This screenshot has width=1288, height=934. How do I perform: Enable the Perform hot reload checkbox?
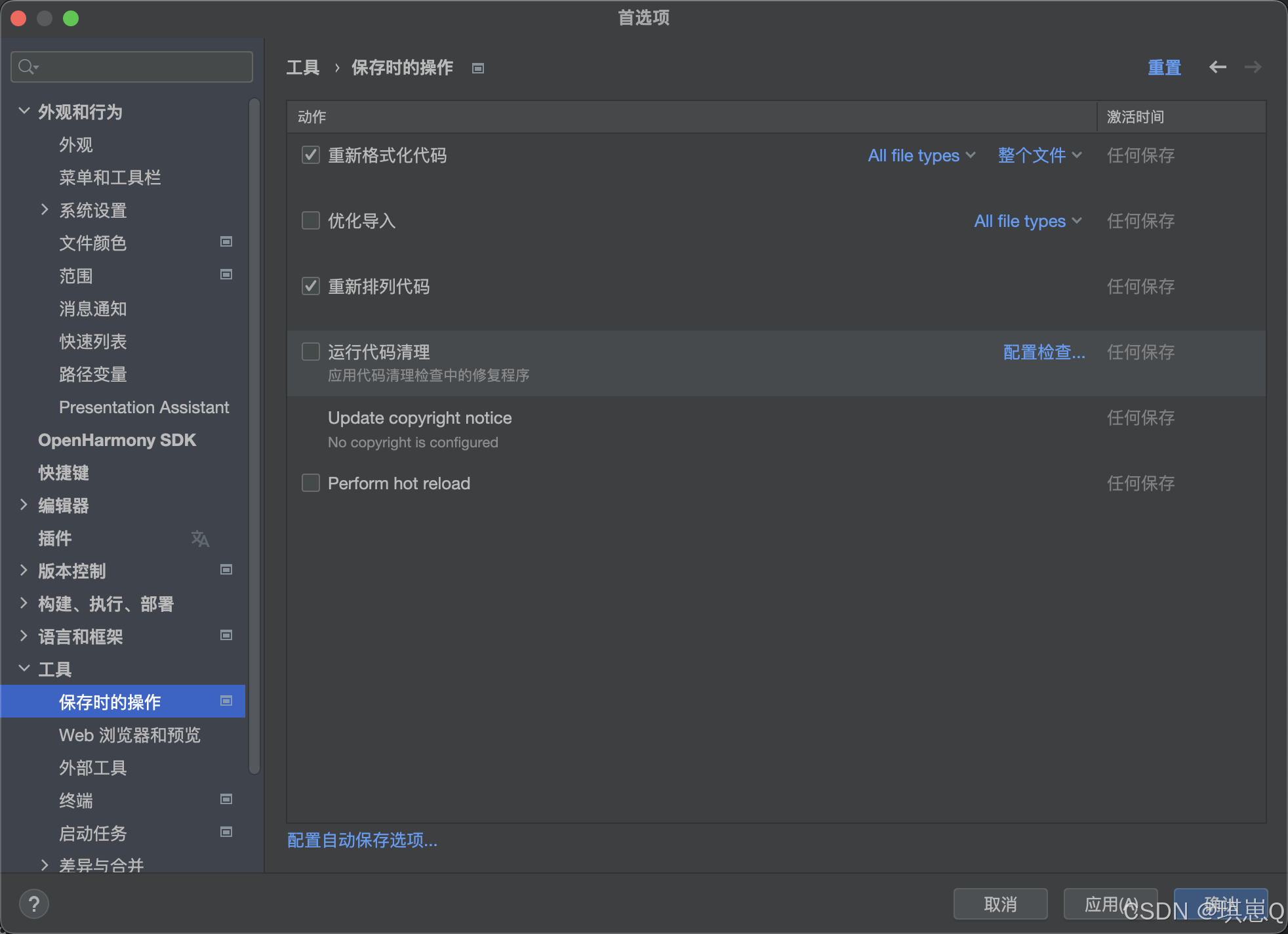(310, 483)
